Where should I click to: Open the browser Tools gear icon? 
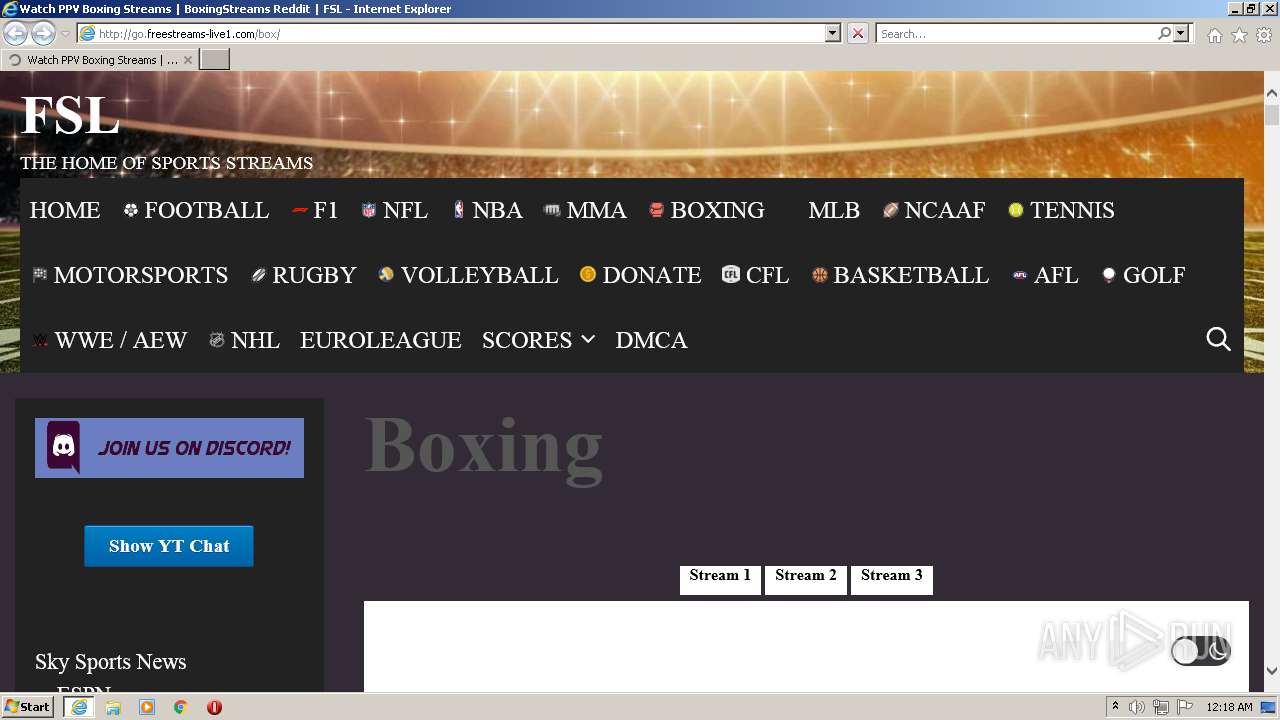coord(1264,35)
